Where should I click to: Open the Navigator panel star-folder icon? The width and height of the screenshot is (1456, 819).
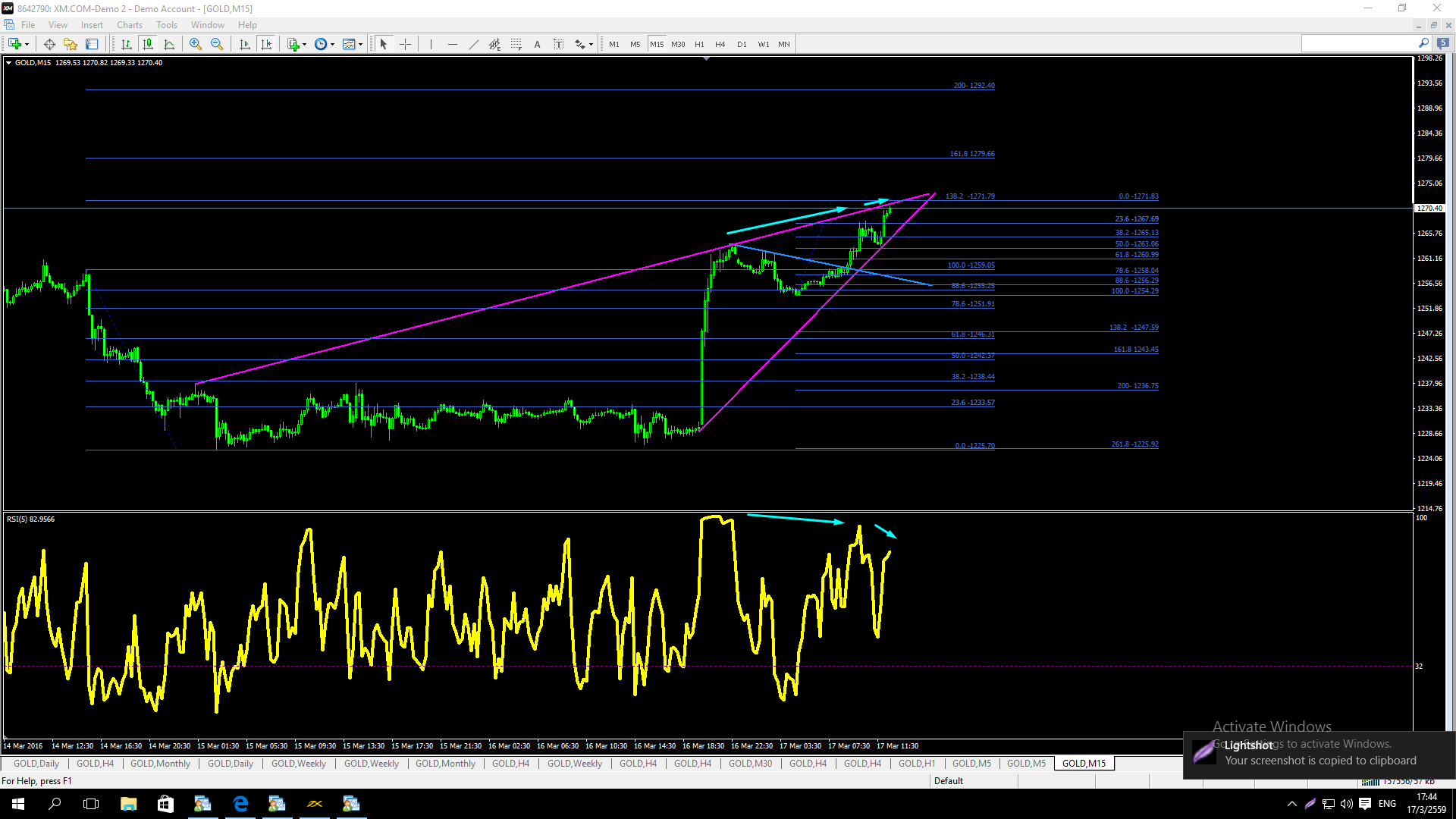point(71,44)
